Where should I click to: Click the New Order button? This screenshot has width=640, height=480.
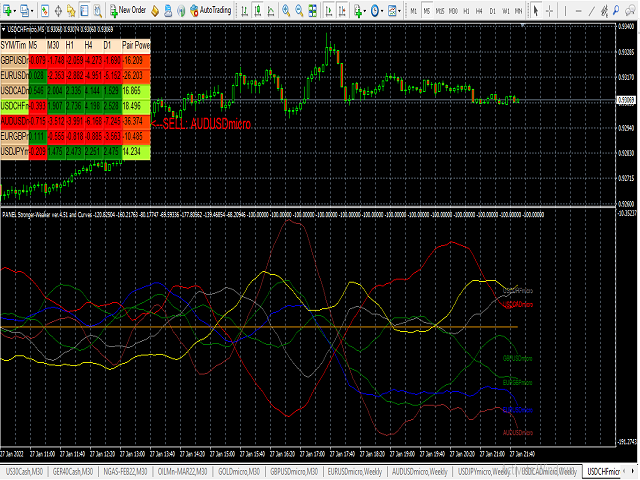pyautogui.click(x=127, y=11)
